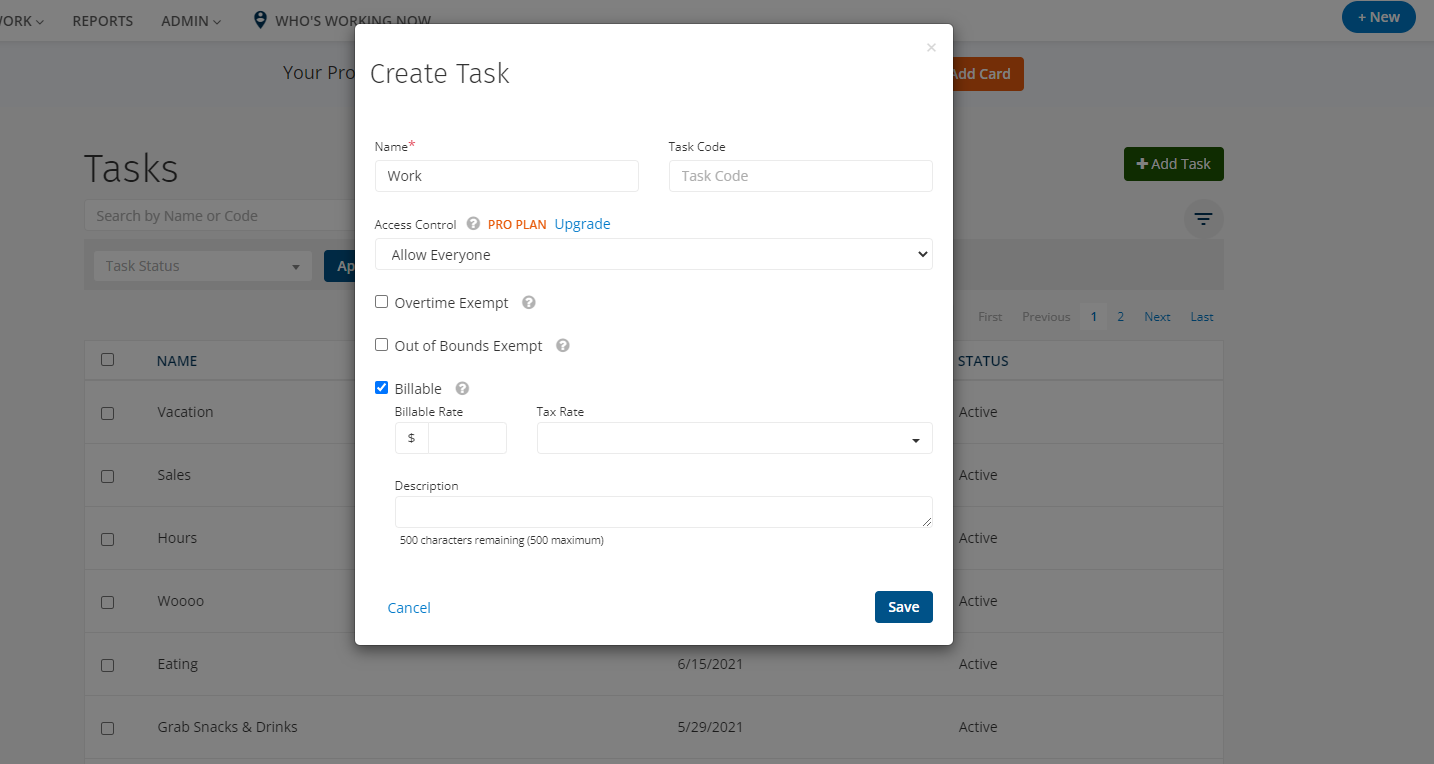The width and height of the screenshot is (1434, 764).
Task: Click the Search by Name or Code box
Action: pyautogui.click(x=220, y=216)
